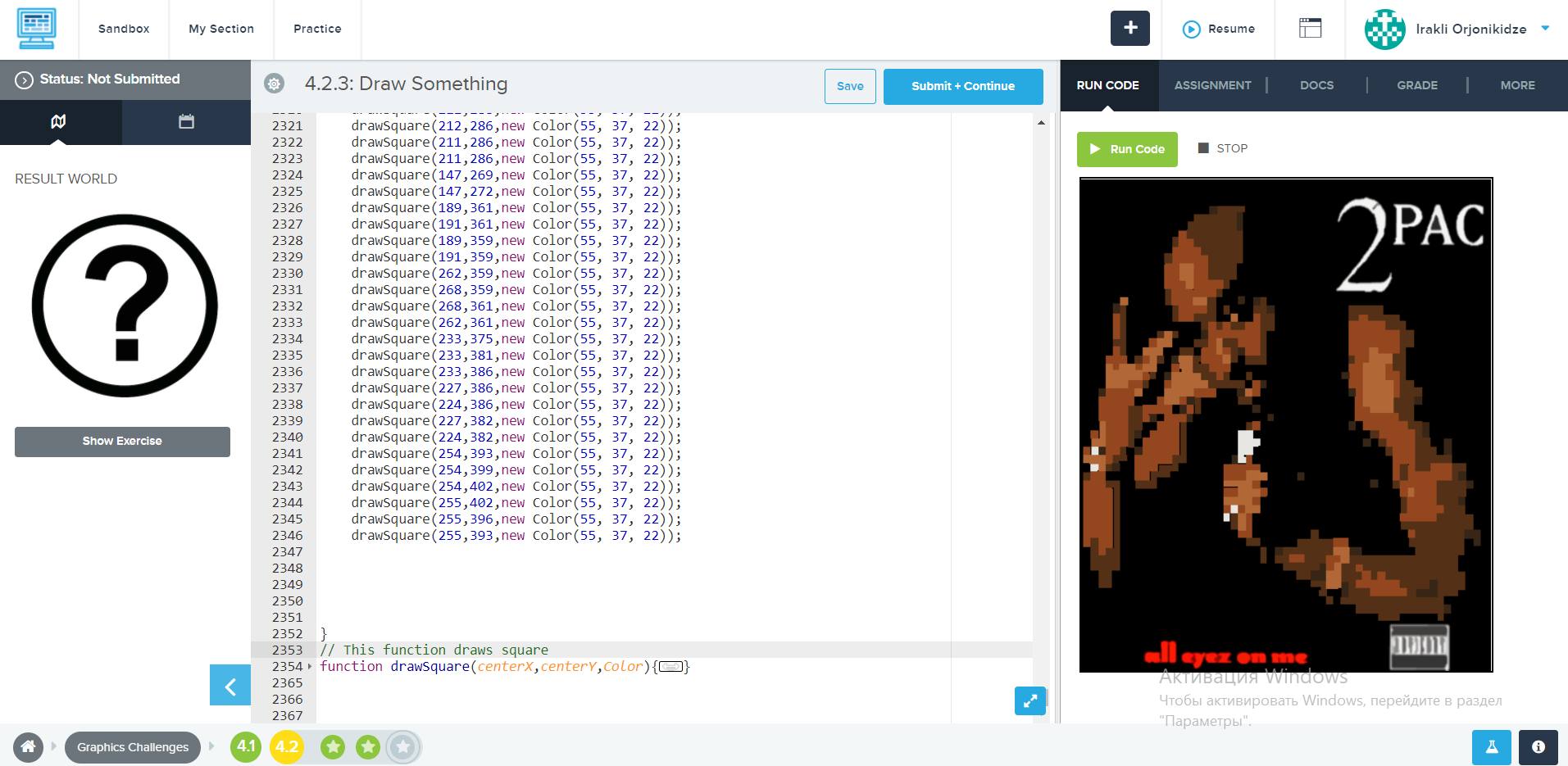
Task: Click the user avatar picture
Action: (x=1384, y=29)
